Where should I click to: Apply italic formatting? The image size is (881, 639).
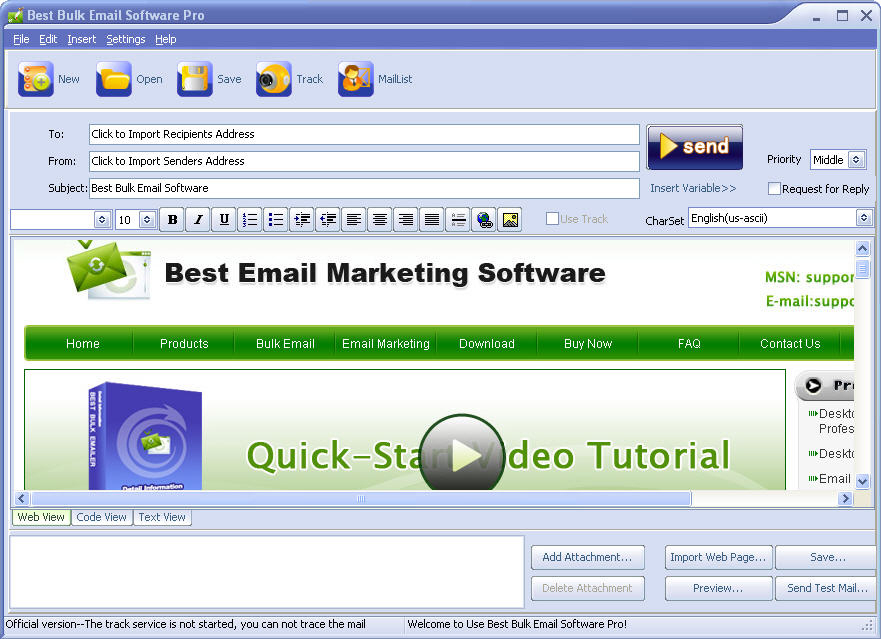[x=198, y=219]
